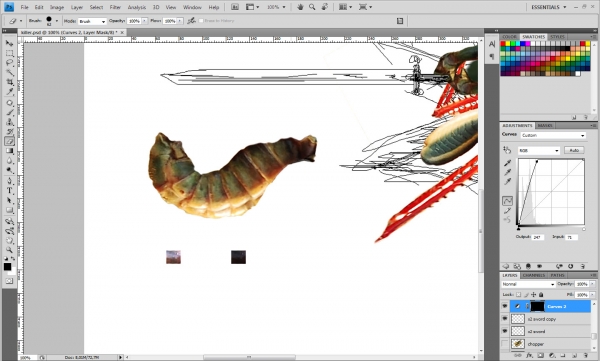Enable Erase to History checkbox

tap(201, 21)
